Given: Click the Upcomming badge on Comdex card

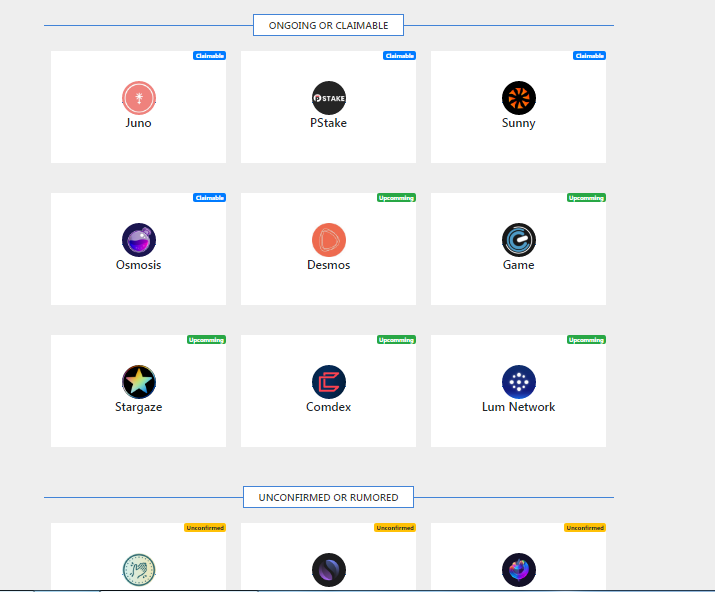Looking at the screenshot, I should click(x=396, y=340).
